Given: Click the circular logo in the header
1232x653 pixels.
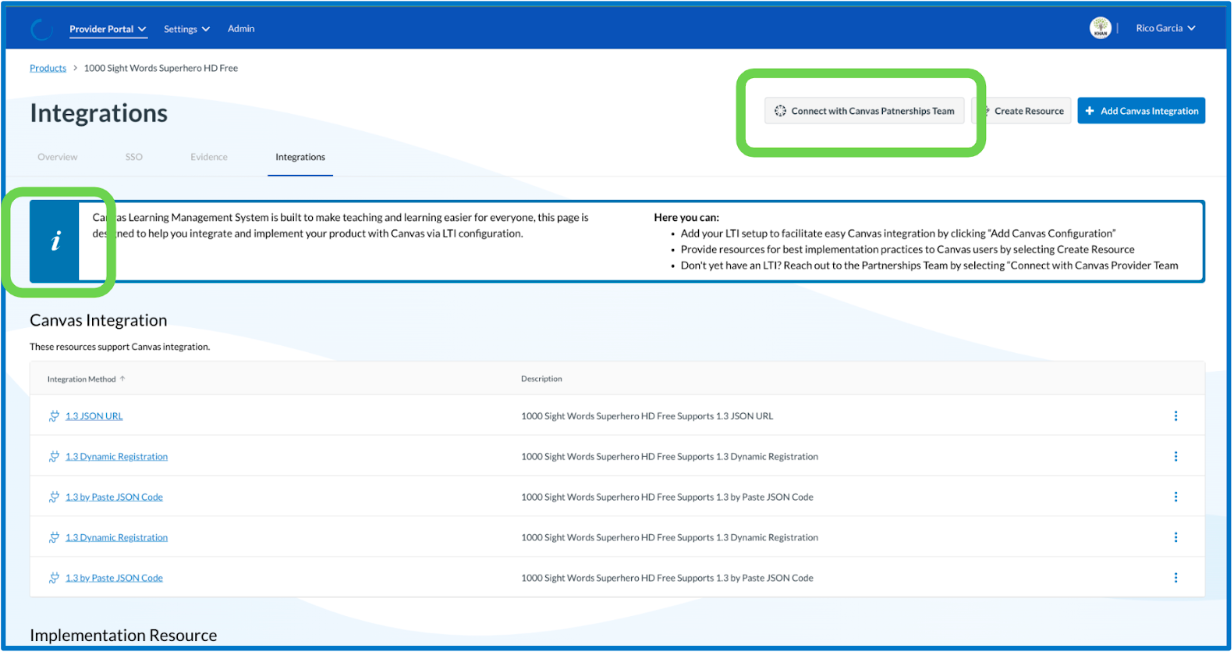Looking at the screenshot, I should (41, 29).
